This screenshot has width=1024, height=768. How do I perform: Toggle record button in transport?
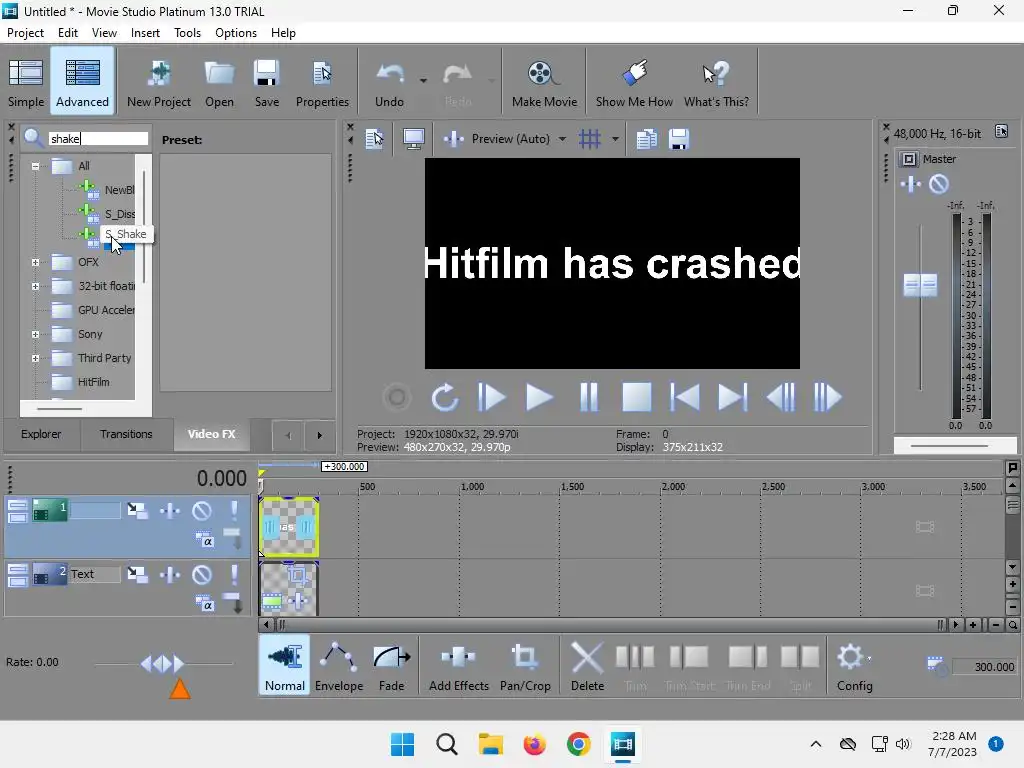[x=396, y=398]
